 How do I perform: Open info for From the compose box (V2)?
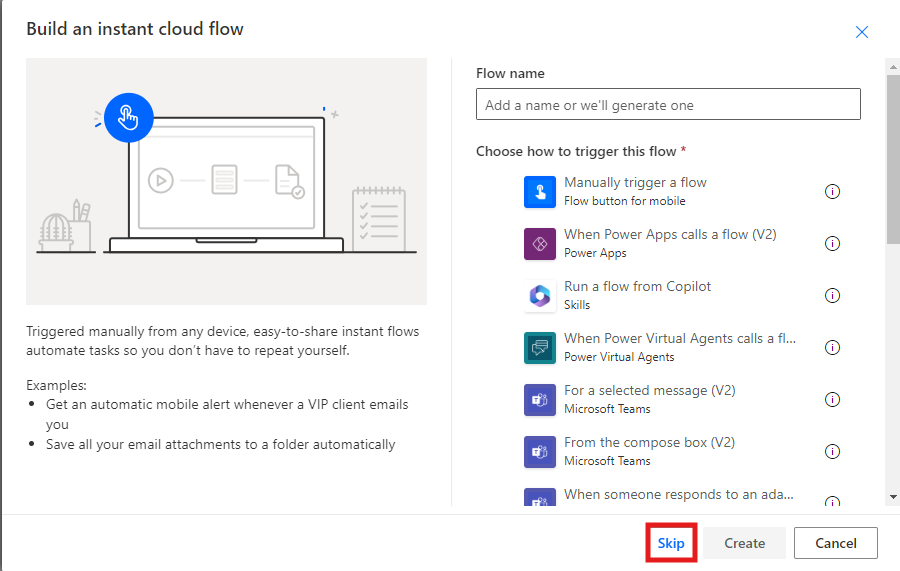click(832, 452)
